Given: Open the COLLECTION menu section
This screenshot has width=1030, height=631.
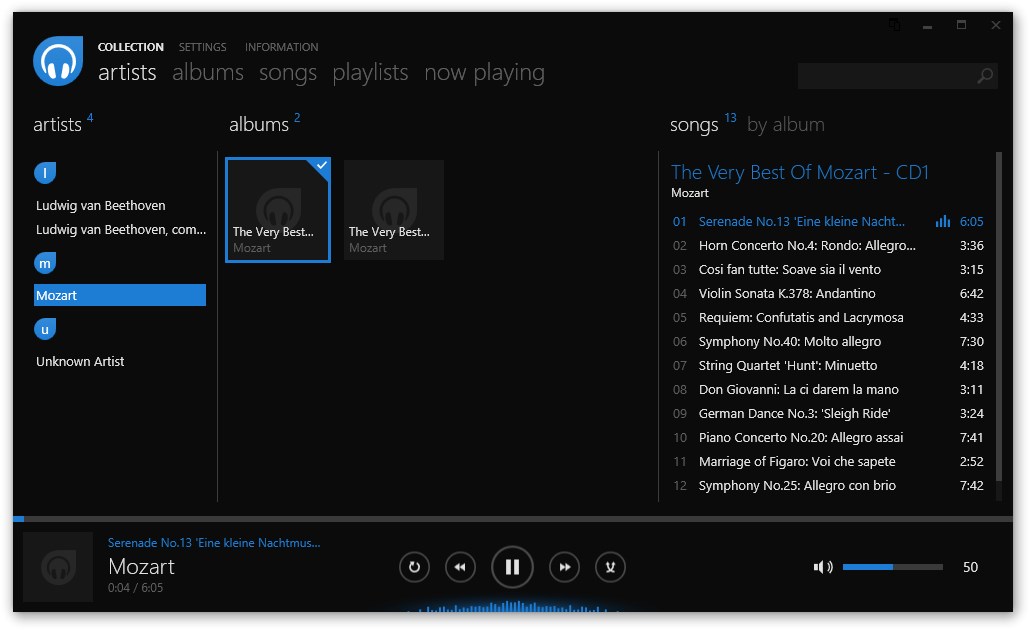Looking at the screenshot, I should [131, 47].
